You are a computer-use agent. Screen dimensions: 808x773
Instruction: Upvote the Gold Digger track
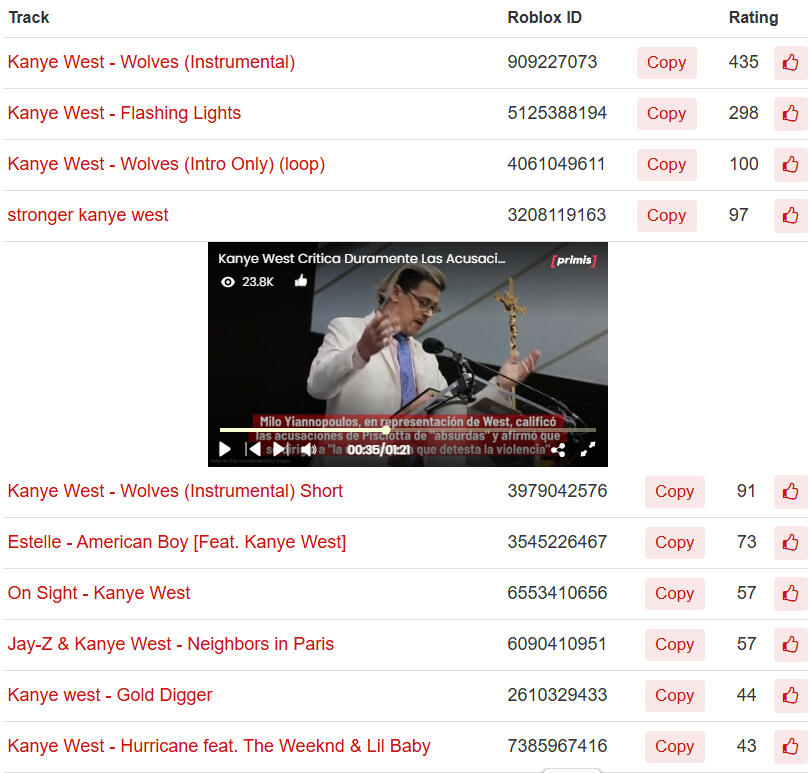coord(790,695)
